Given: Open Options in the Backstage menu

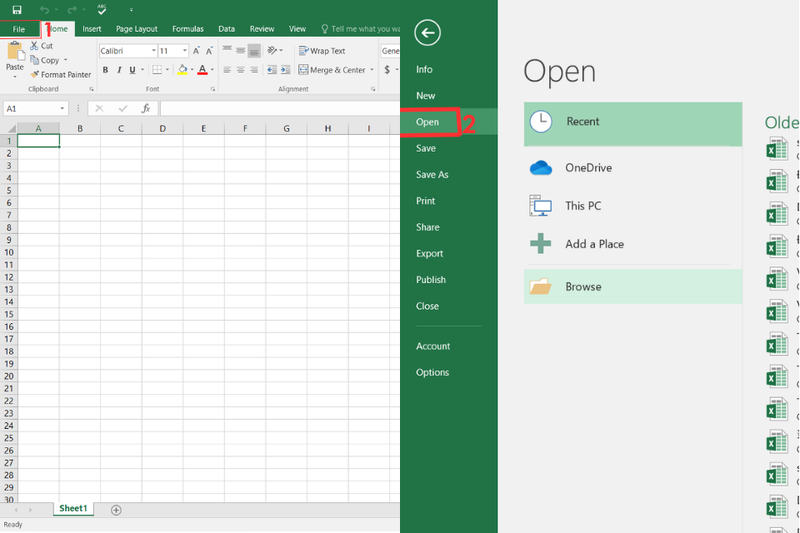Looking at the screenshot, I should 432,372.
